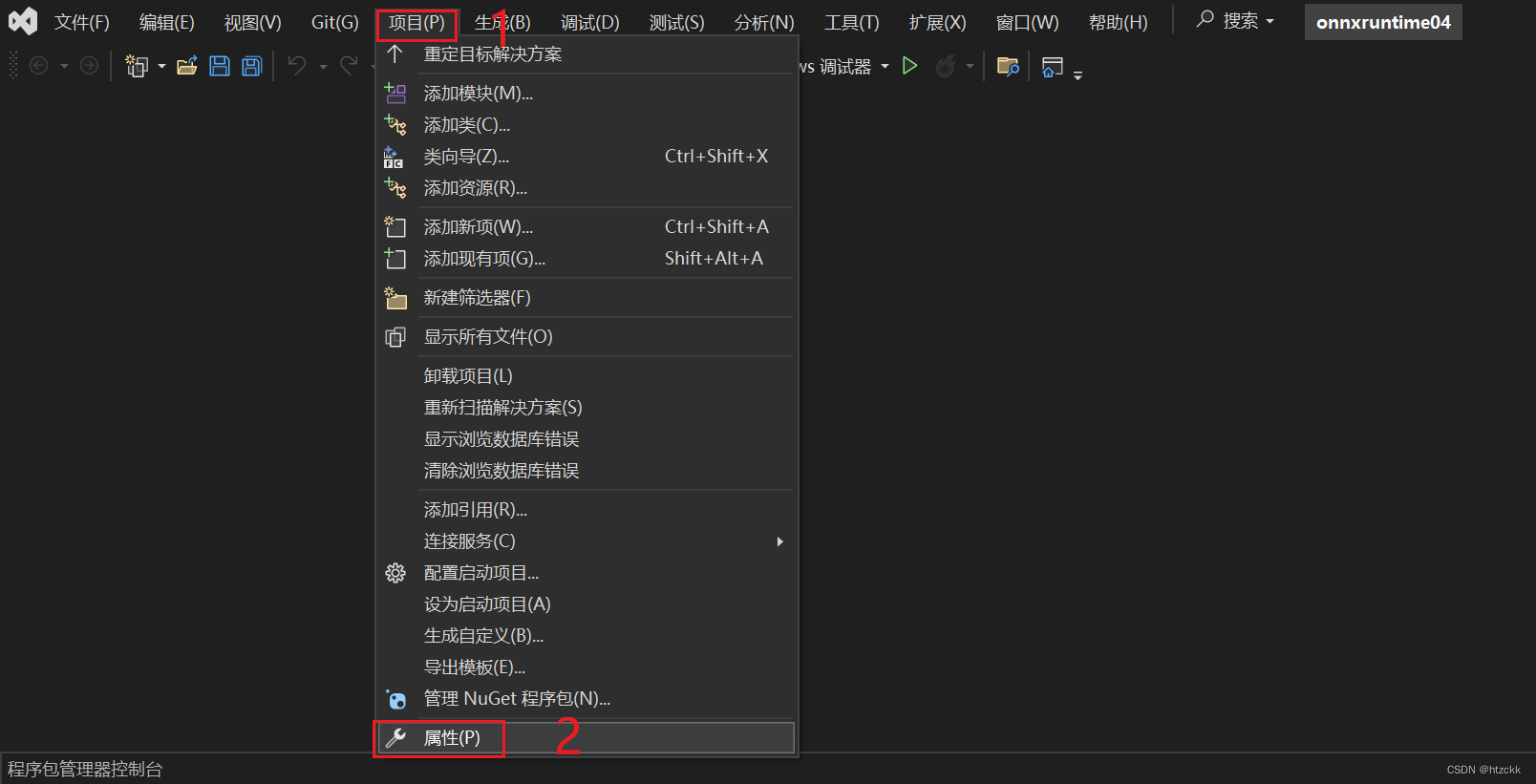This screenshot has width=1536, height=784.
Task: Select 属性(P) properties menu entry
Action: (x=586, y=738)
